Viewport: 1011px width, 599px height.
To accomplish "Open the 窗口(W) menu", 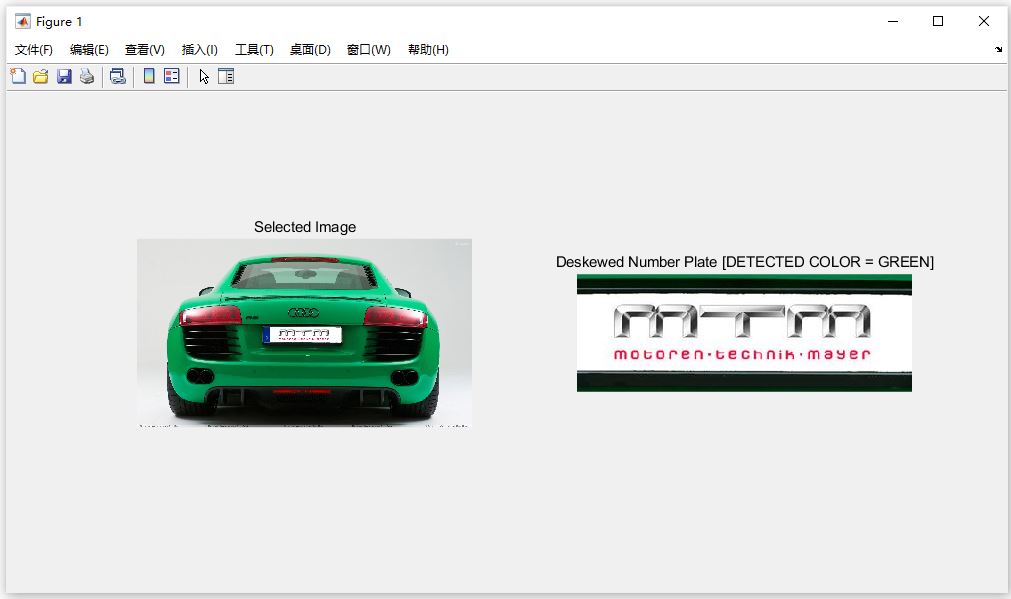I will point(369,50).
